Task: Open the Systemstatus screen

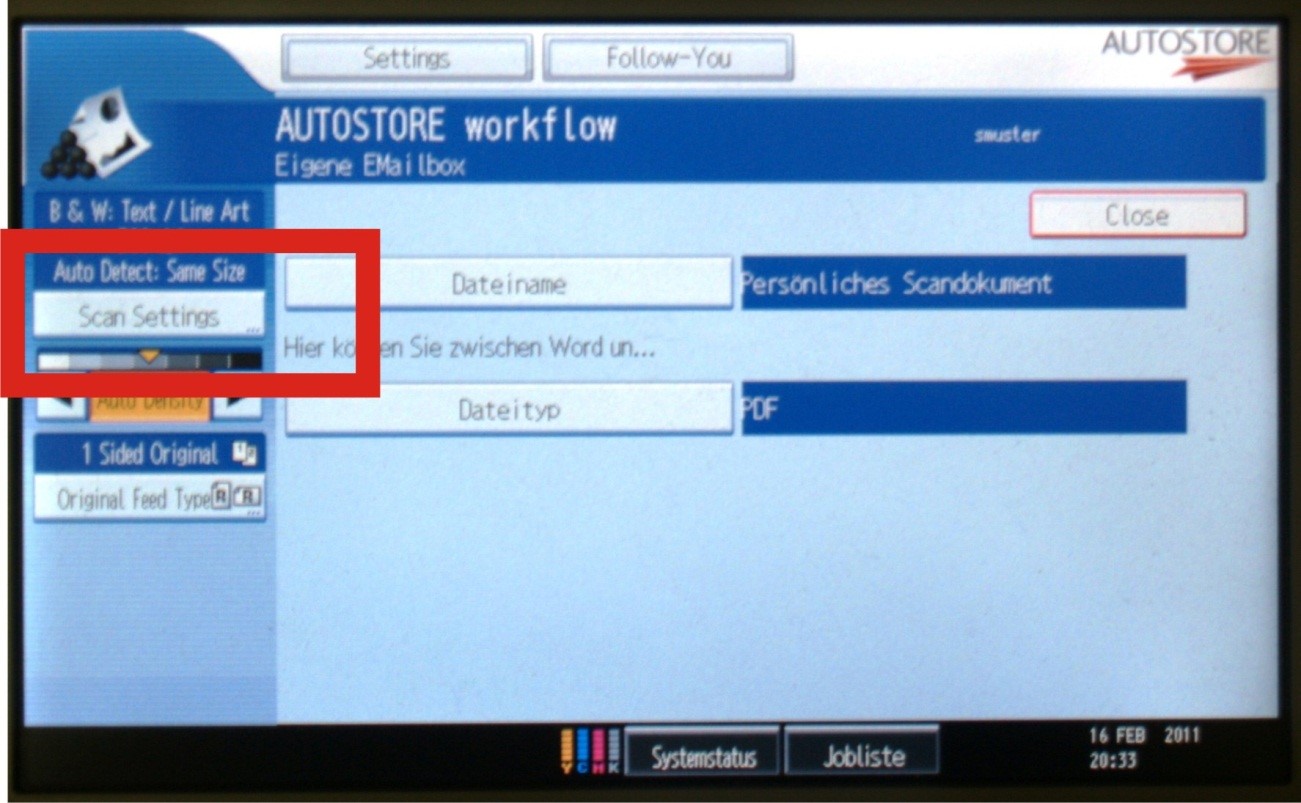Action: 703,756
